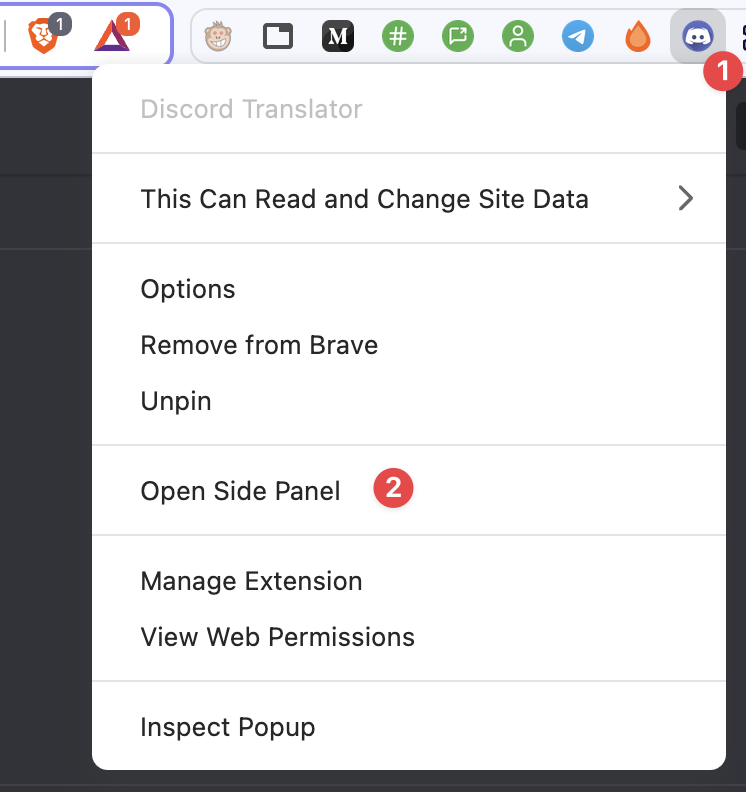Image resolution: width=746 pixels, height=792 pixels.
Task: Open the folder tab extension icon
Action: coord(278,36)
